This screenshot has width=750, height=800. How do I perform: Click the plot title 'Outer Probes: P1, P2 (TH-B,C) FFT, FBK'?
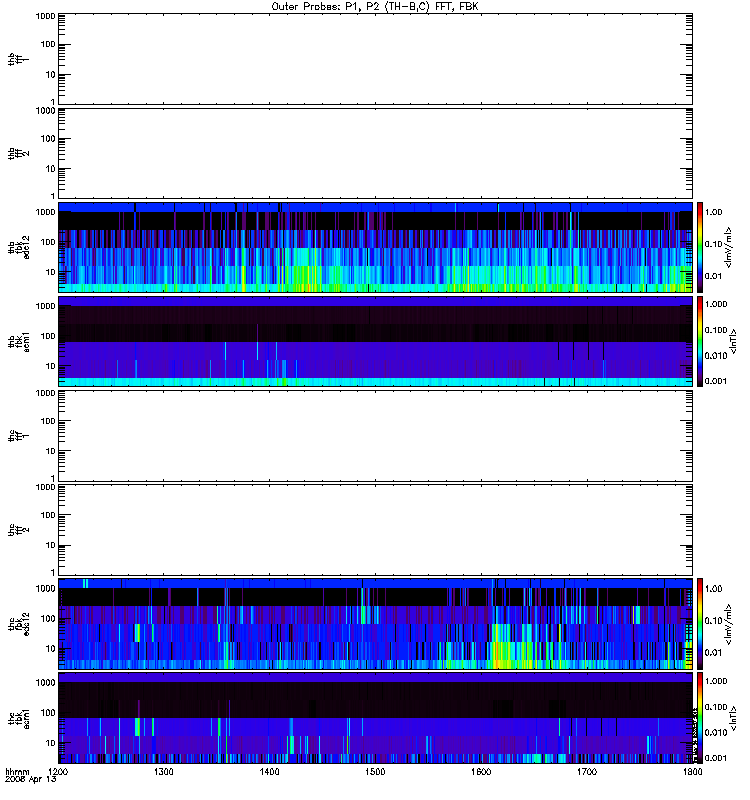375,7
